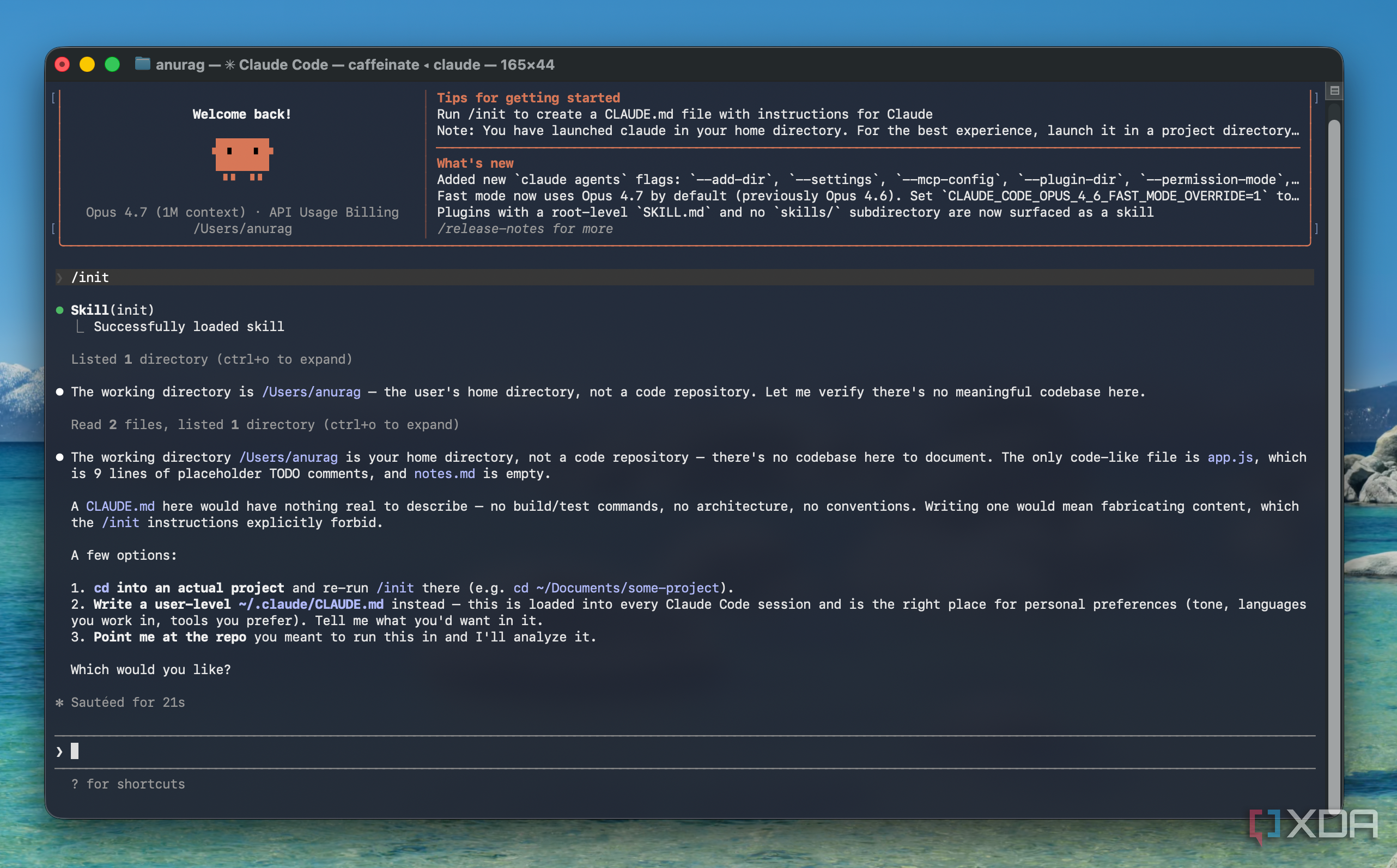Click 'Which would you like?' question
1397x868 pixels.
[150, 670]
